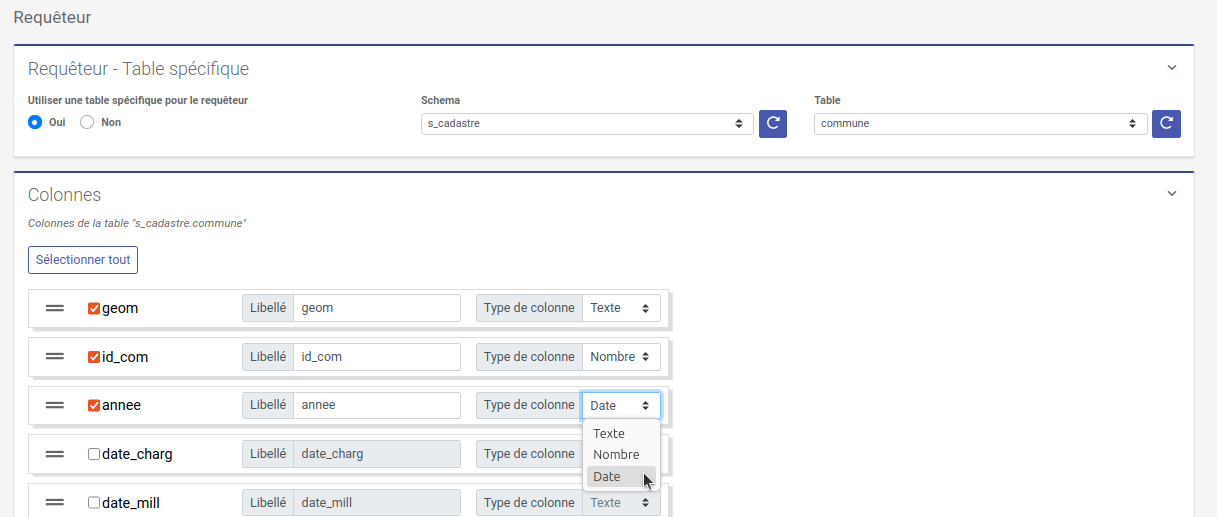Open the Table dropdown commune
The width and height of the screenshot is (1217, 517).
coord(980,124)
